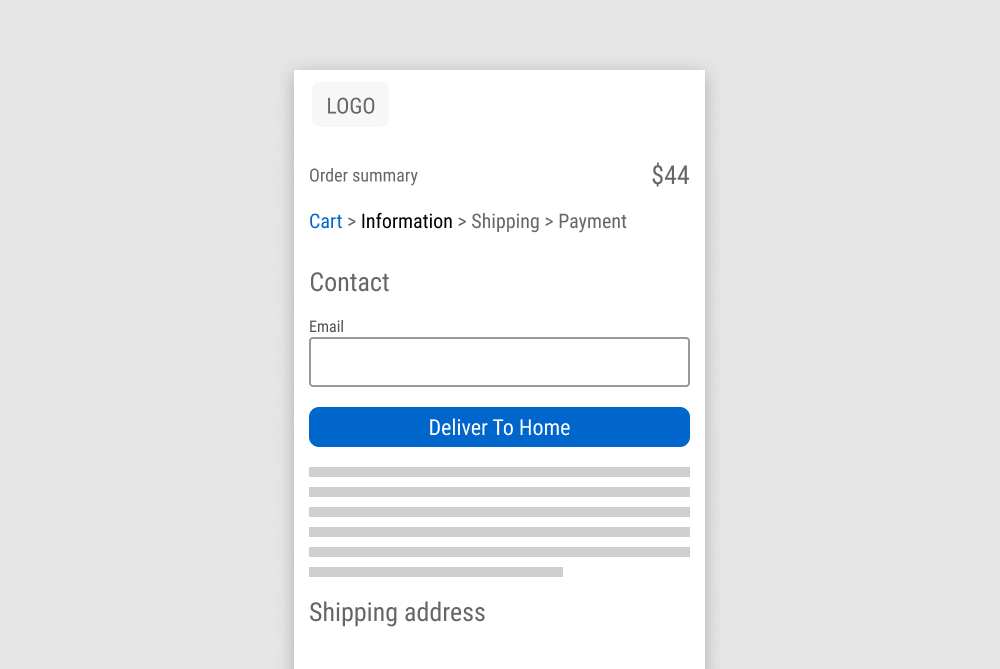1000x669 pixels.
Task: Click the Email field label
Action: [326, 327]
